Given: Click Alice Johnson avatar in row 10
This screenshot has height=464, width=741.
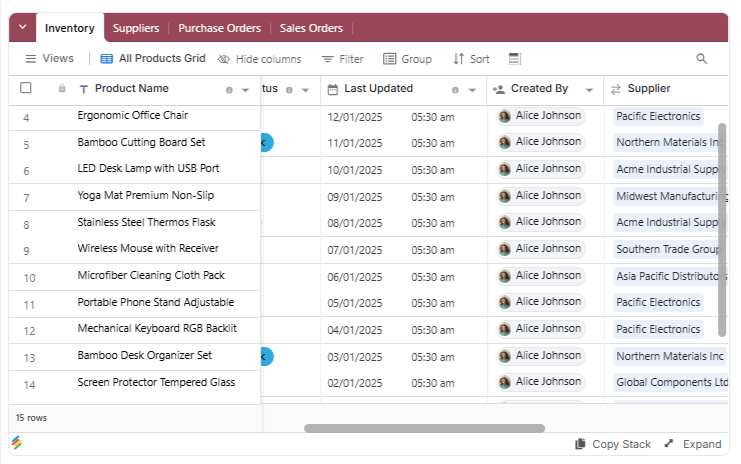Looking at the screenshot, I should coord(505,275).
